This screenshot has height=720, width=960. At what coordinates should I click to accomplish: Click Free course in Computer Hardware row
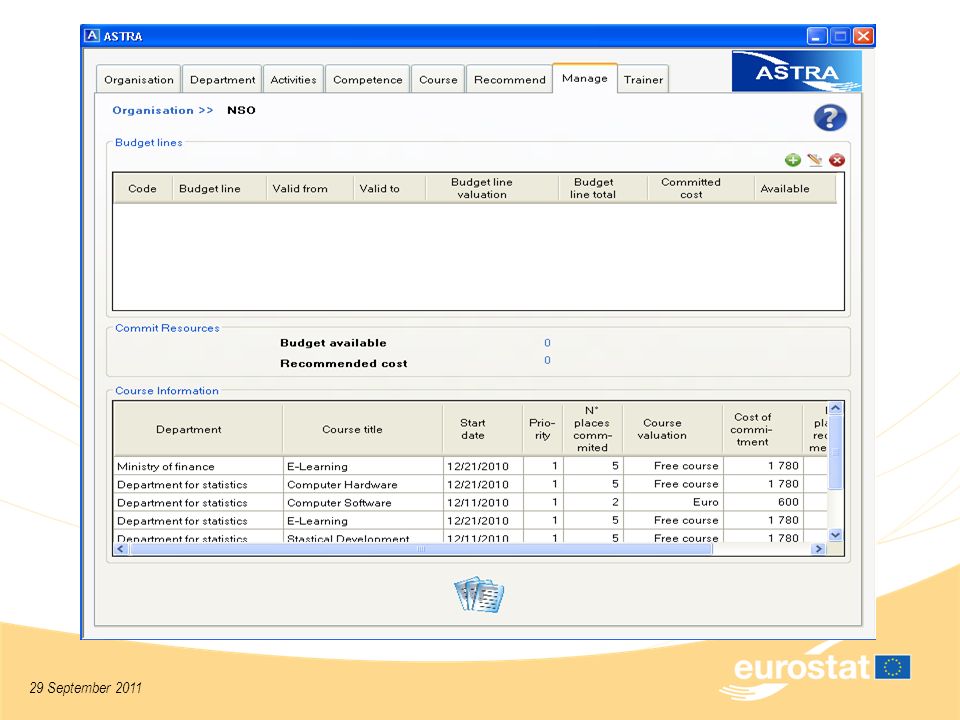(x=673, y=484)
